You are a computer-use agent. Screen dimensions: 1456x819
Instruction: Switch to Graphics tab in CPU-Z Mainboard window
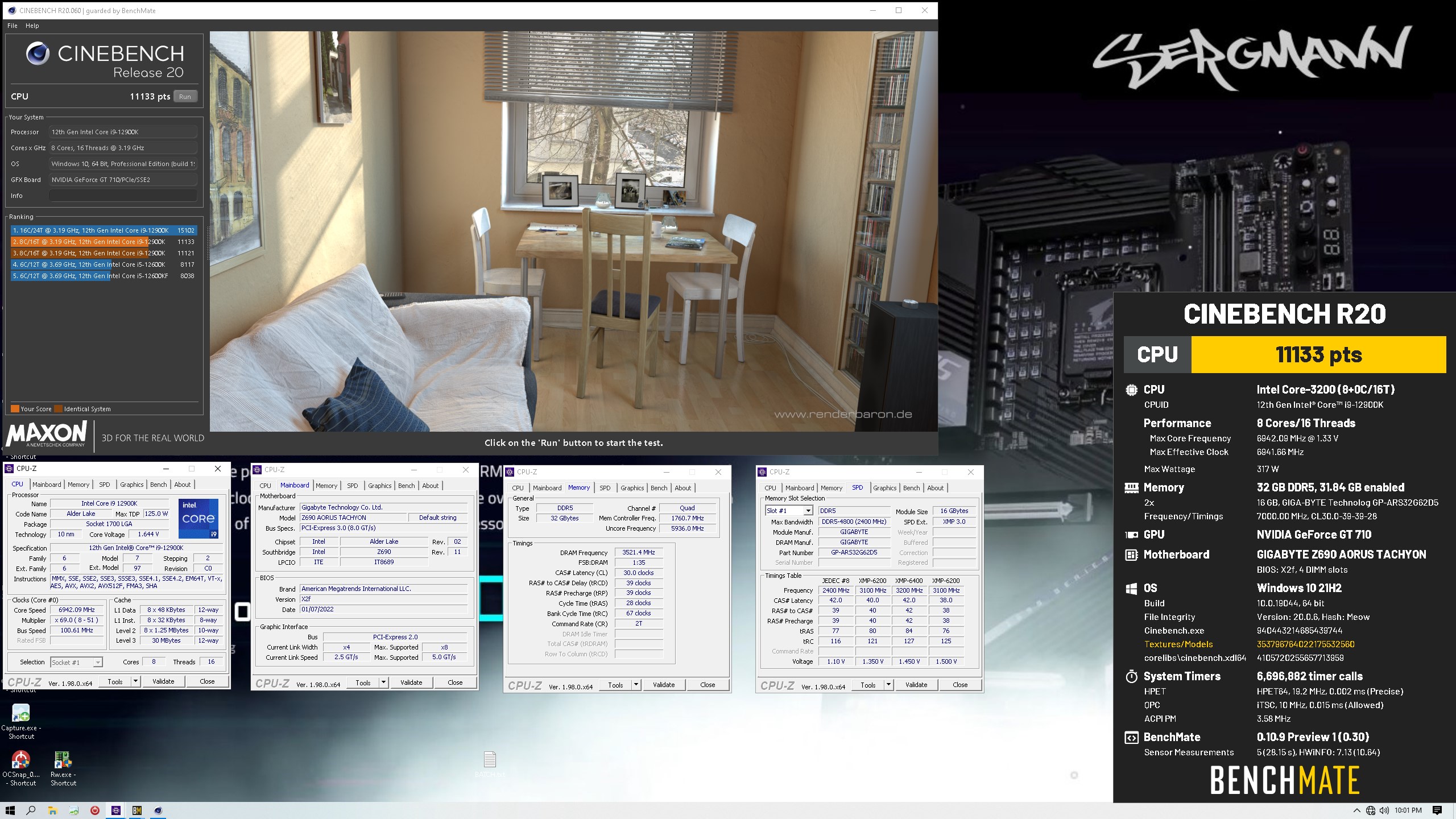[x=379, y=486]
